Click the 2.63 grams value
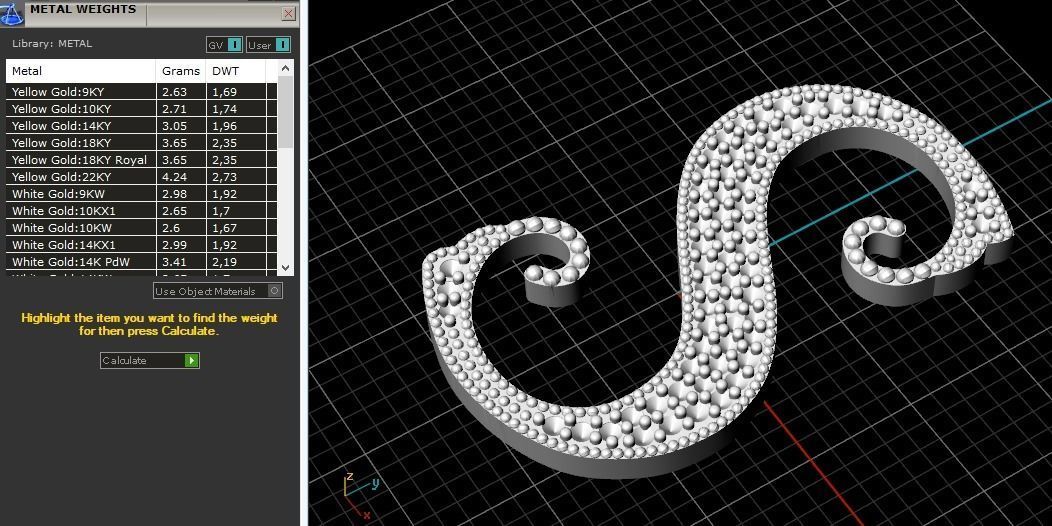The width and height of the screenshot is (1052, 526). pos(174,92)
